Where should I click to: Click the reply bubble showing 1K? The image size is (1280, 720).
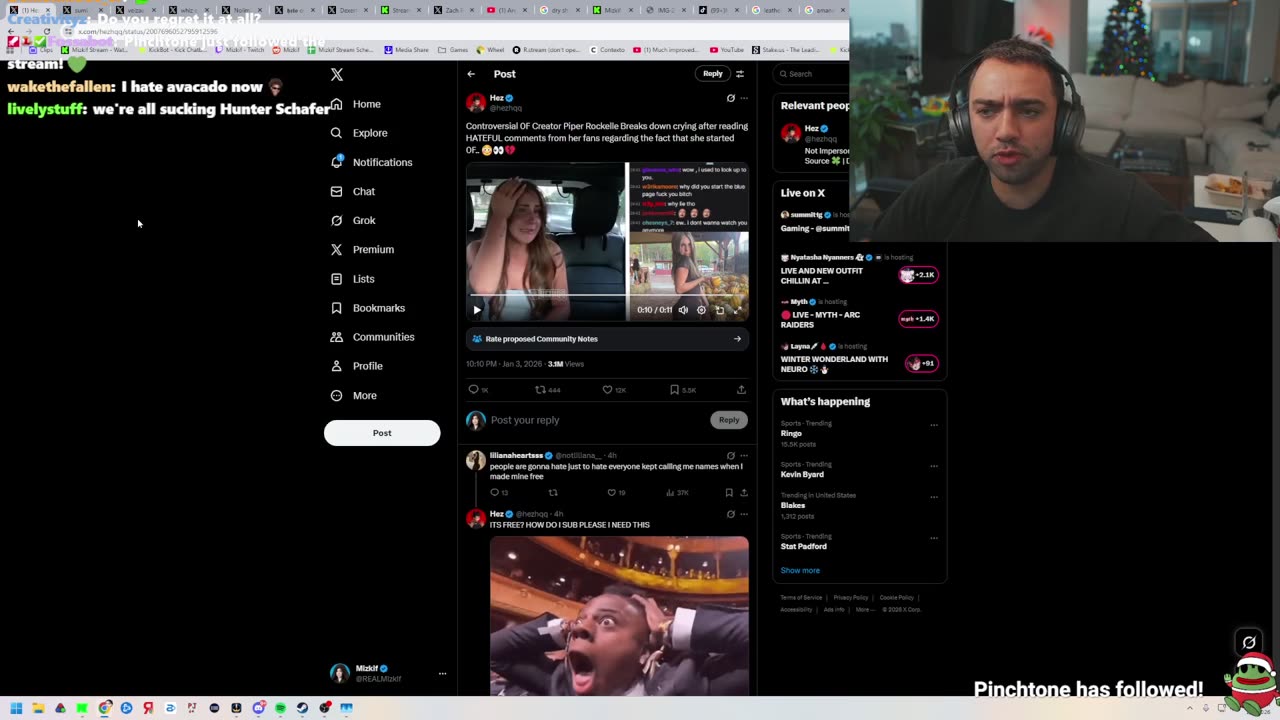click(x=478, y=390)
